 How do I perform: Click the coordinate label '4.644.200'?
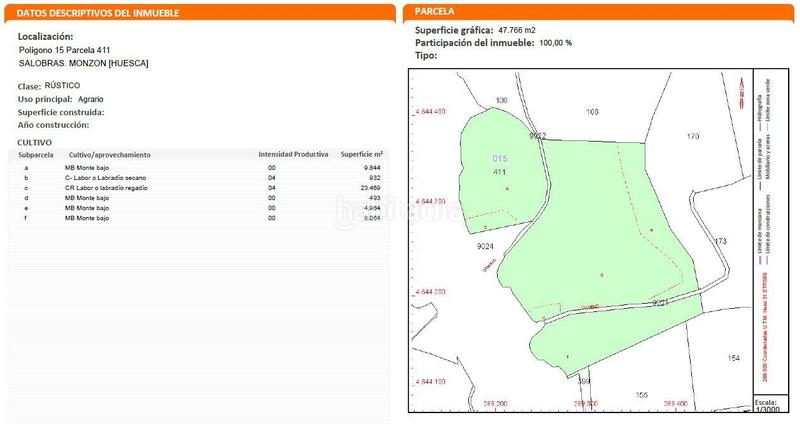coord(431,292)
